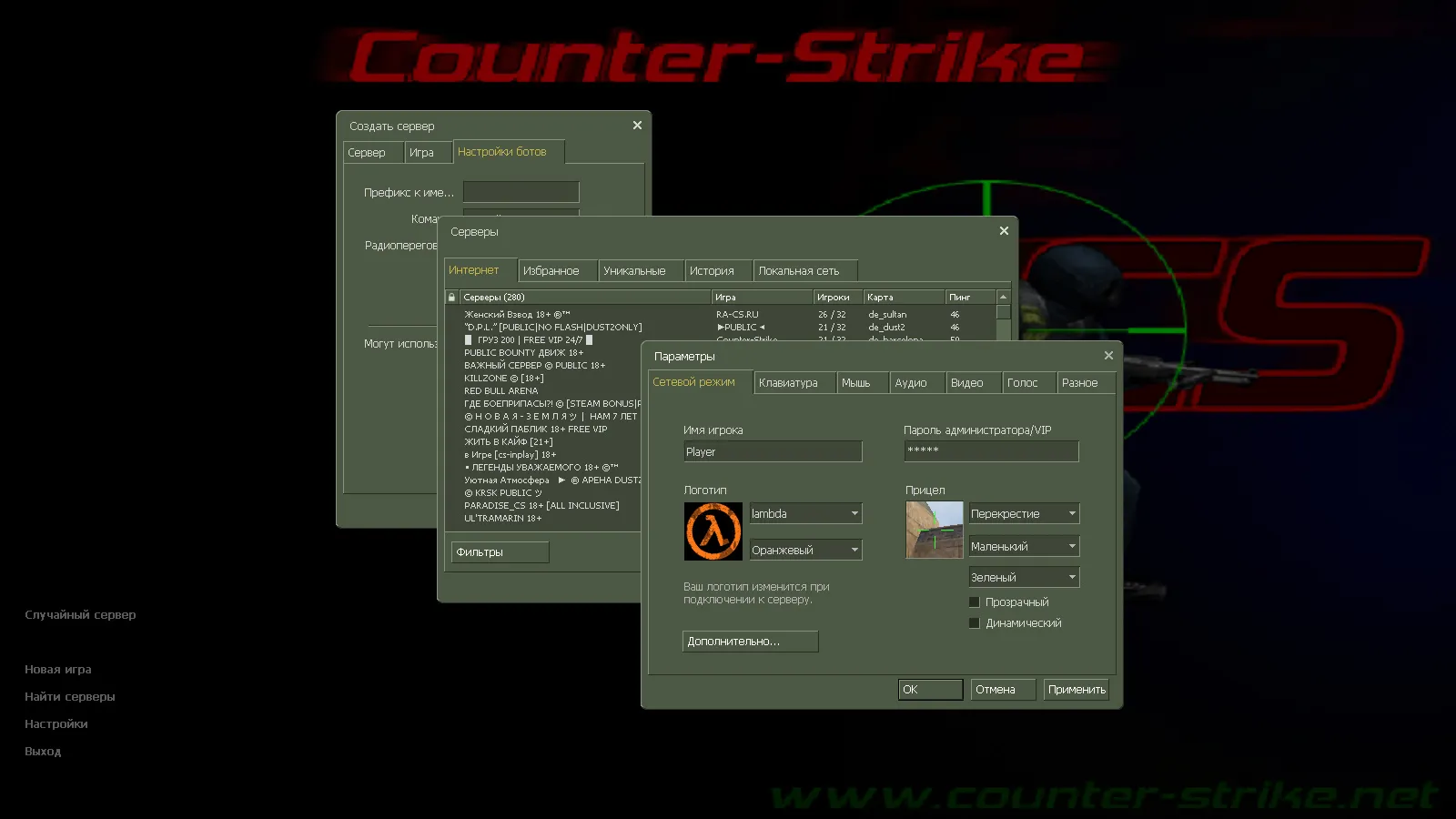Enable the Прозрачный crosshair checkbox
1456x819 pixels.
(x=975, y=602)
